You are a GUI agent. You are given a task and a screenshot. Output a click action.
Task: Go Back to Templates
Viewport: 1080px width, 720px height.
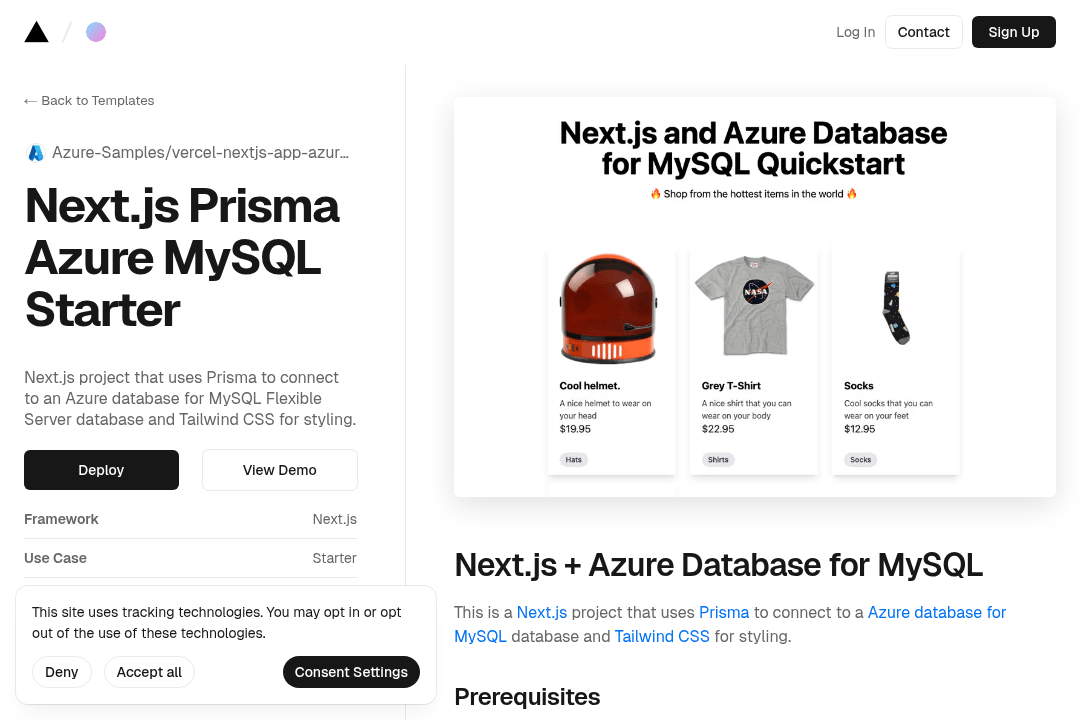point(89,100)
